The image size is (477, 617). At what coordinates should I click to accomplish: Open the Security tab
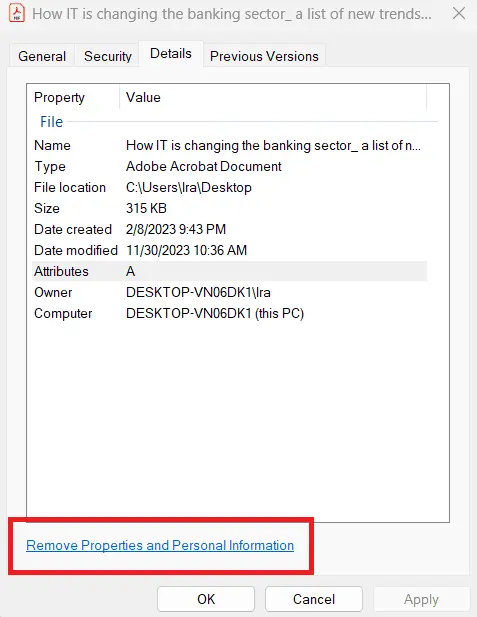point(107,56)
